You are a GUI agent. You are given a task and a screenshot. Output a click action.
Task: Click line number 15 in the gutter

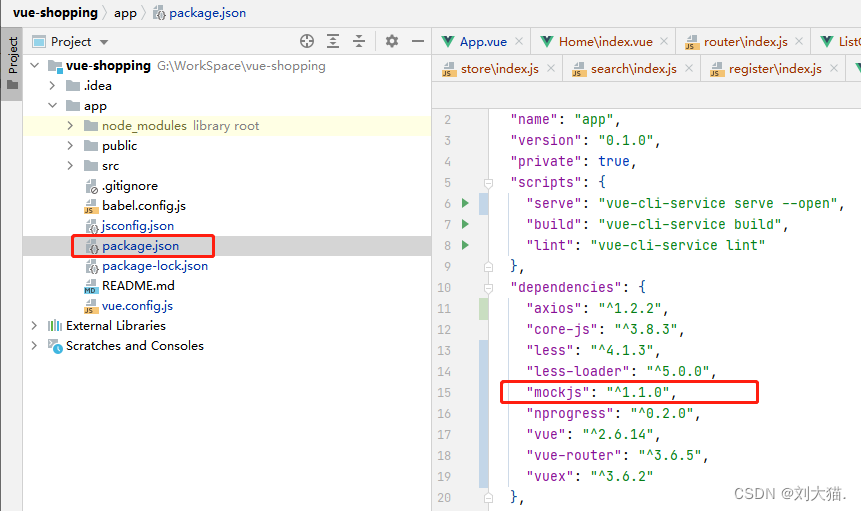point(444,392)
